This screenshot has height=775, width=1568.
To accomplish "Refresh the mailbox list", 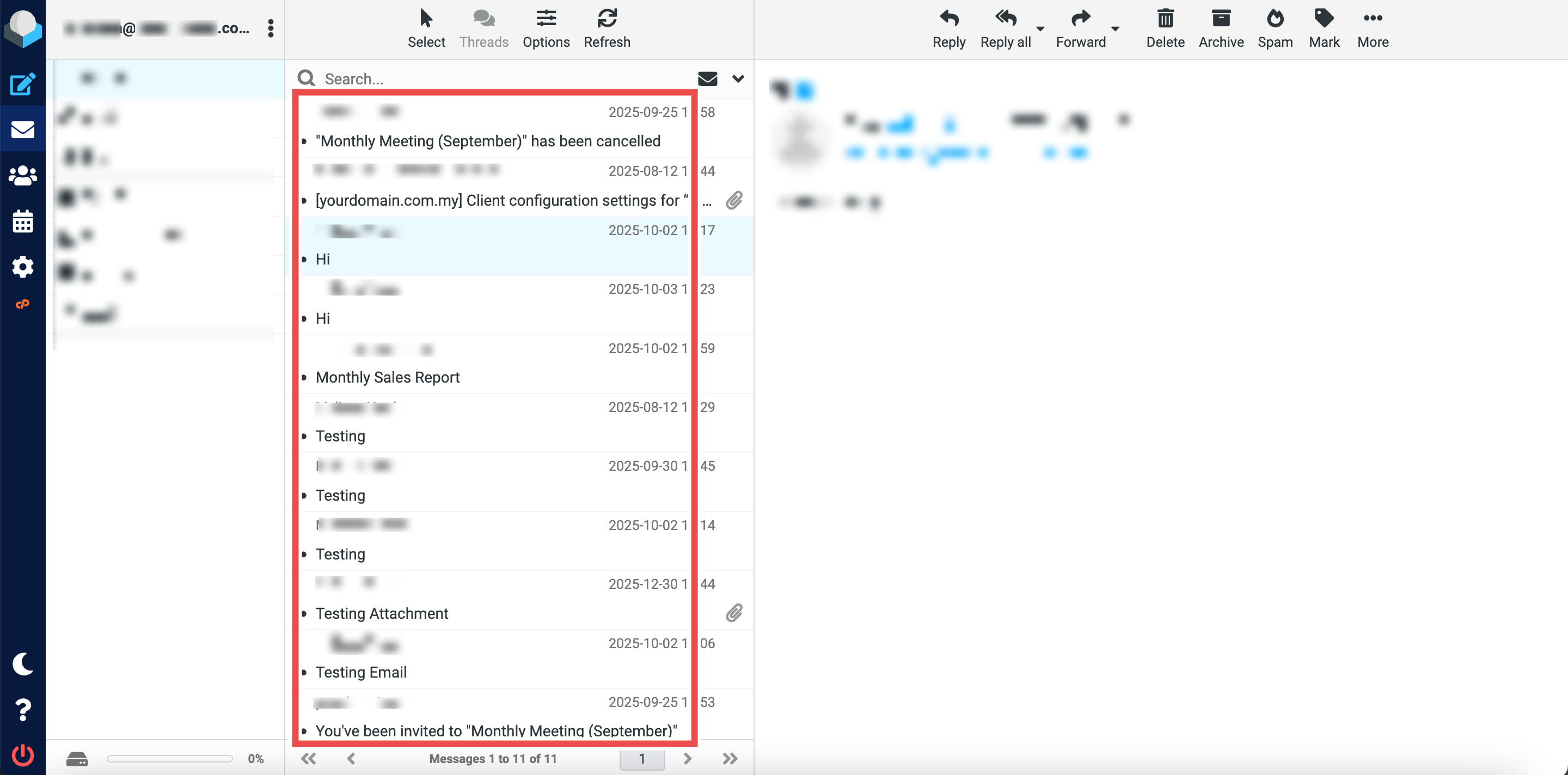I will coord(607,27).
